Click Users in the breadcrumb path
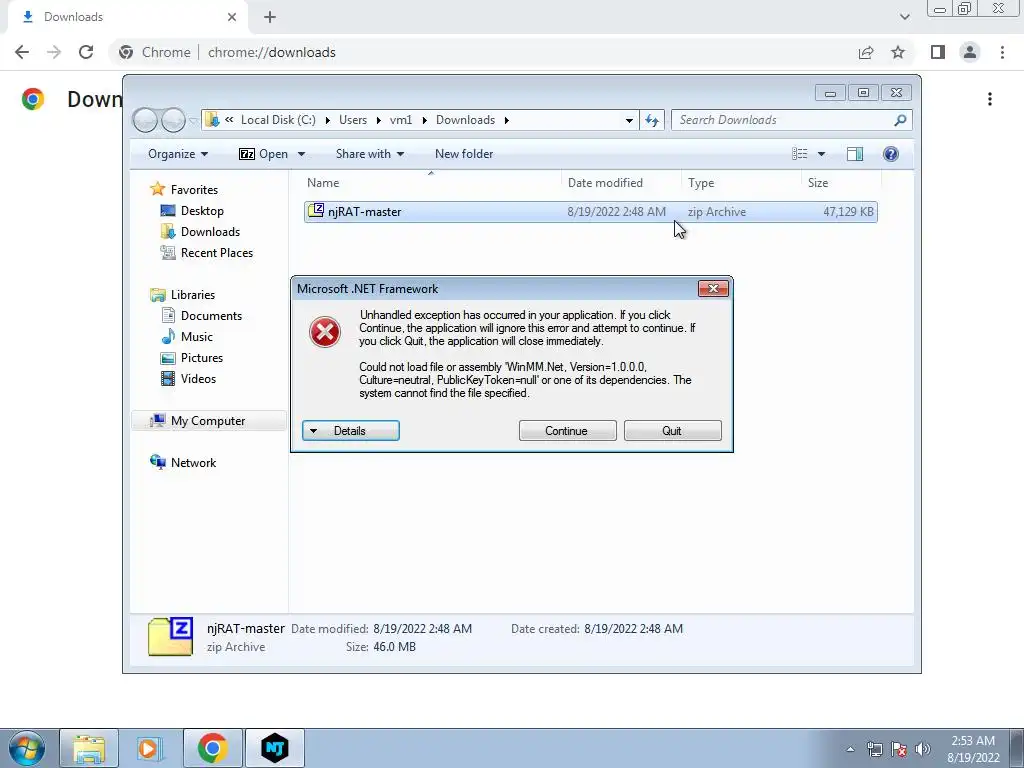 point(353,120)
